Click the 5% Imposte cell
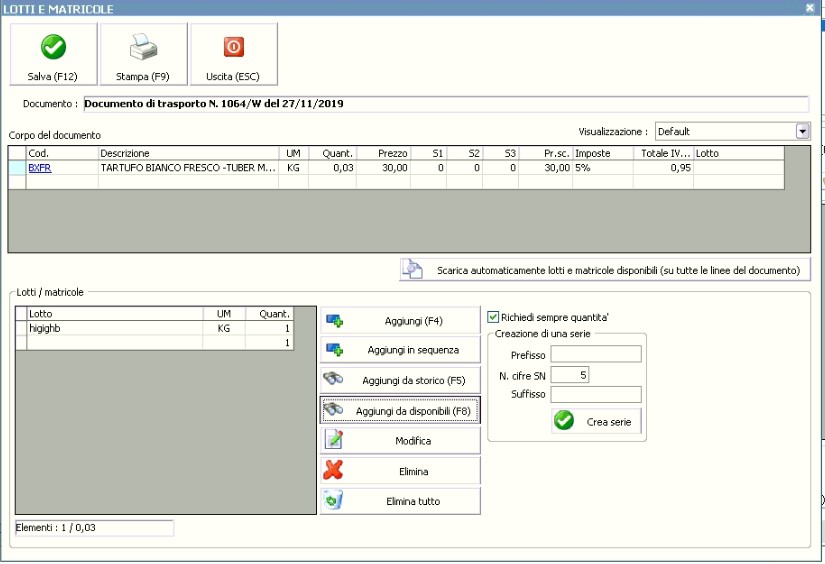The width and height of the screenshot is (825, 564). (603, 168)
